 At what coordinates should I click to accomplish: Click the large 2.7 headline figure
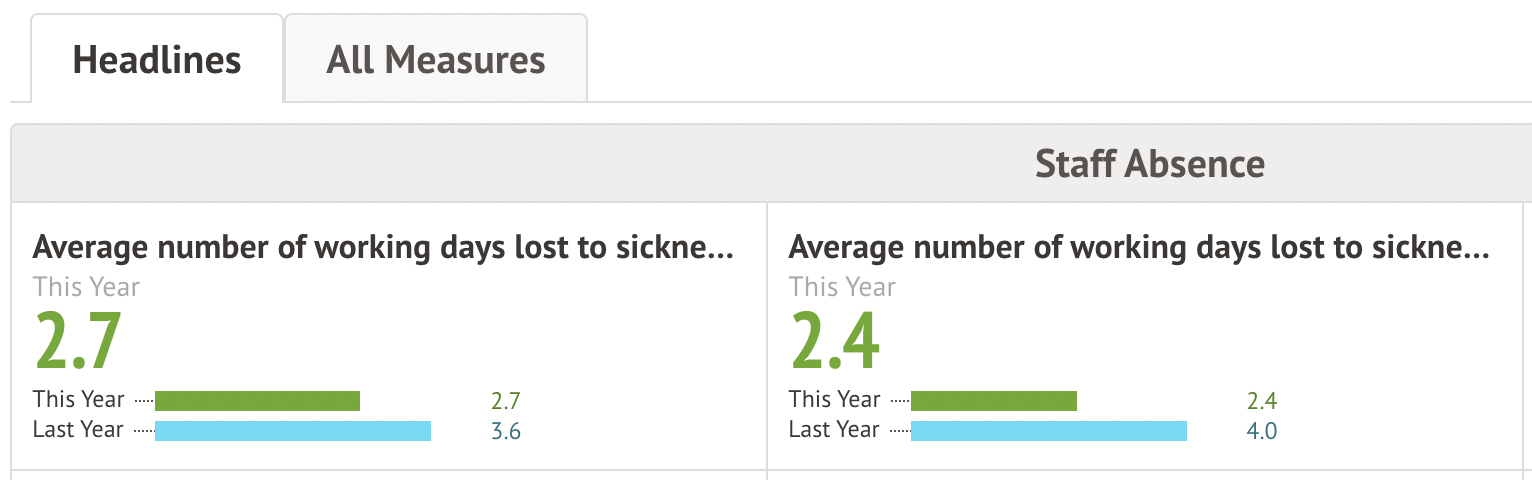click(78, 341)
